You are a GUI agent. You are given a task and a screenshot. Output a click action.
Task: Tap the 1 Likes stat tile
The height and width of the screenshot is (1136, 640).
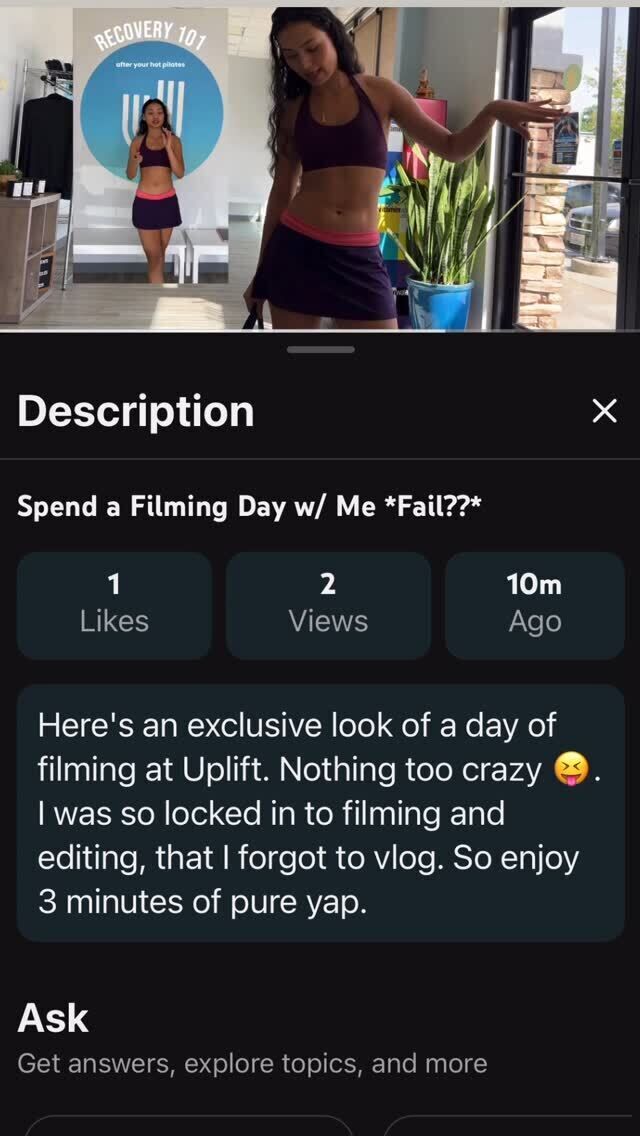114,605
